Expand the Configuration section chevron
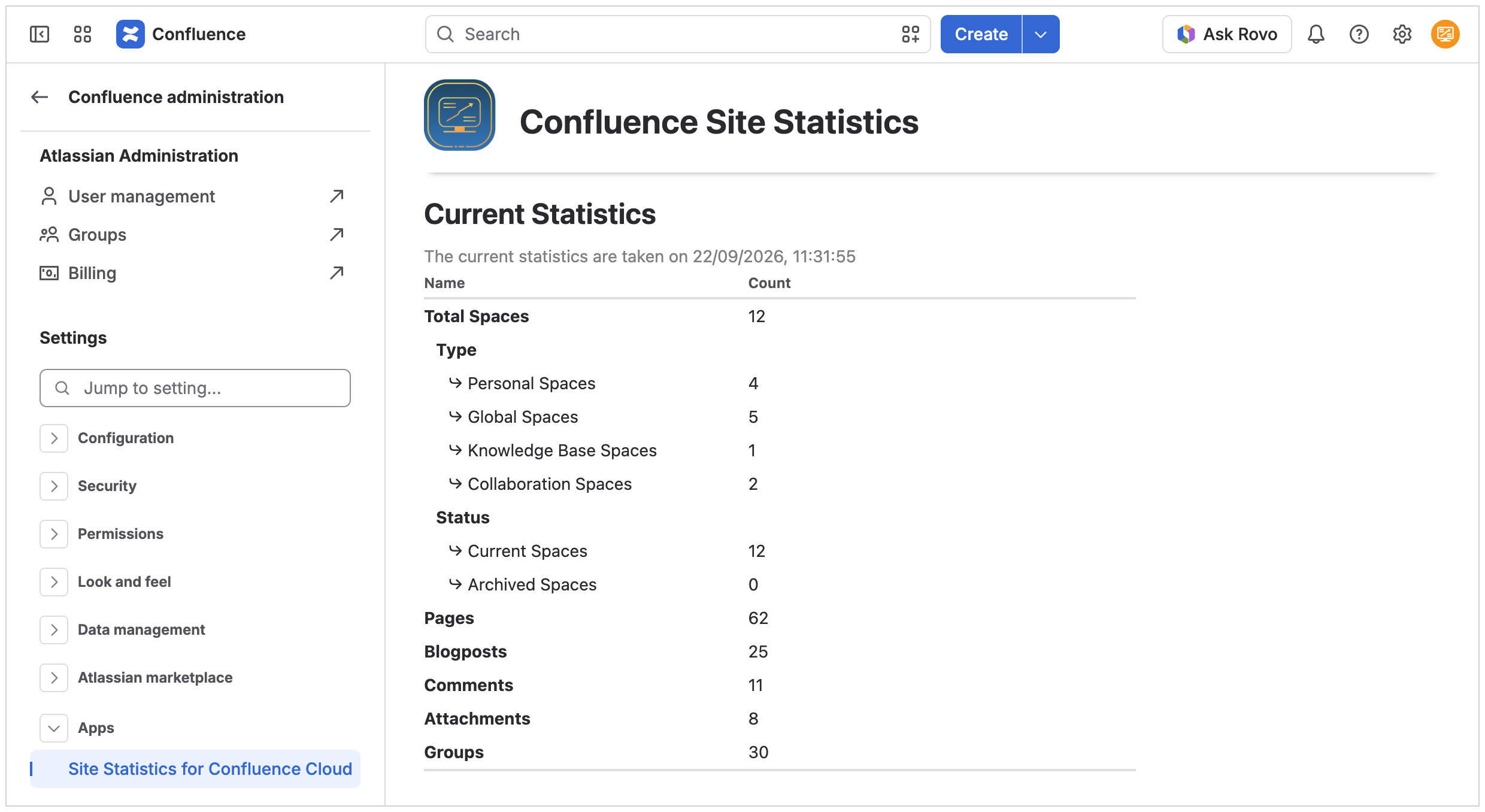Screen dimensions: 1485x812 54,438
